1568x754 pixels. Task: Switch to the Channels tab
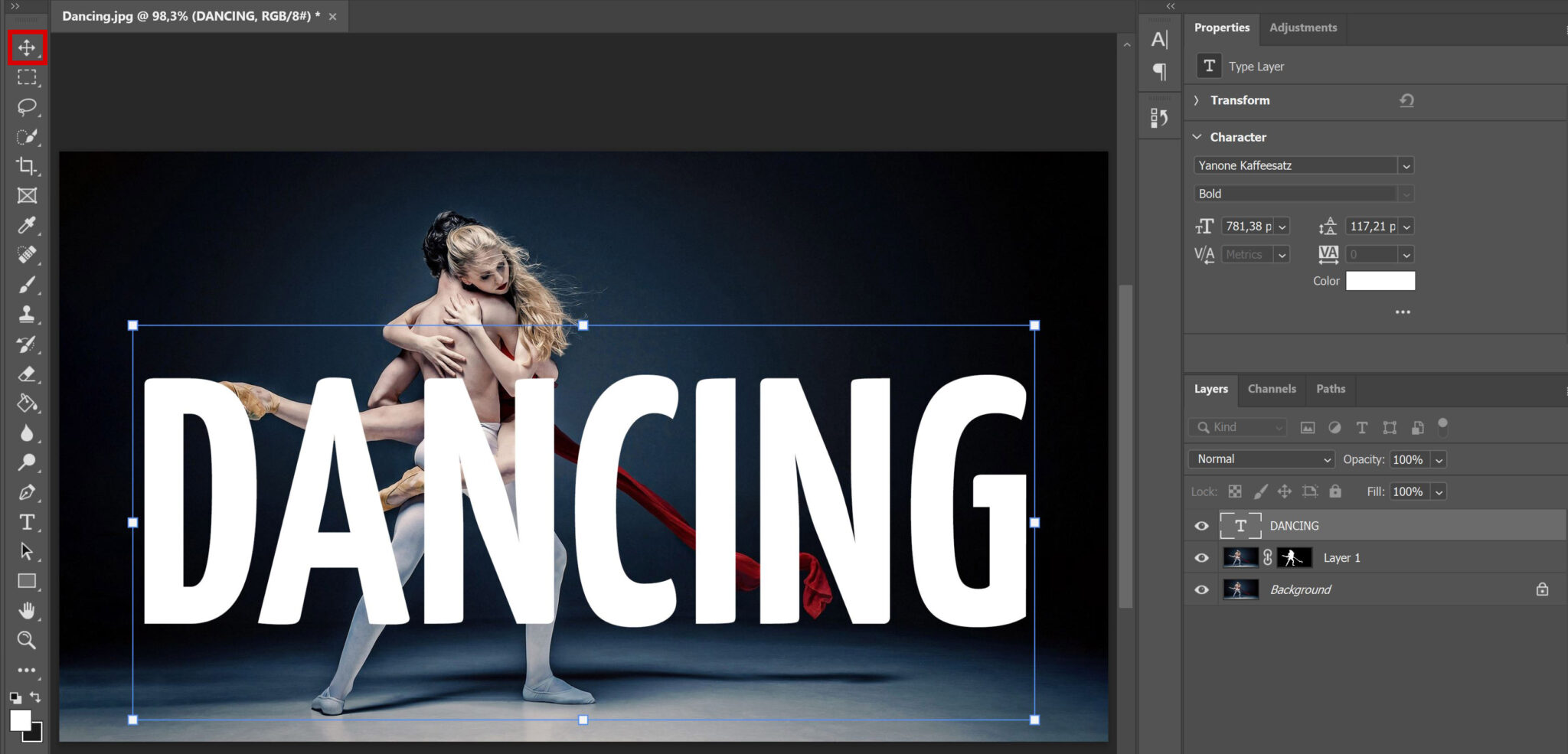(1271, 389)
